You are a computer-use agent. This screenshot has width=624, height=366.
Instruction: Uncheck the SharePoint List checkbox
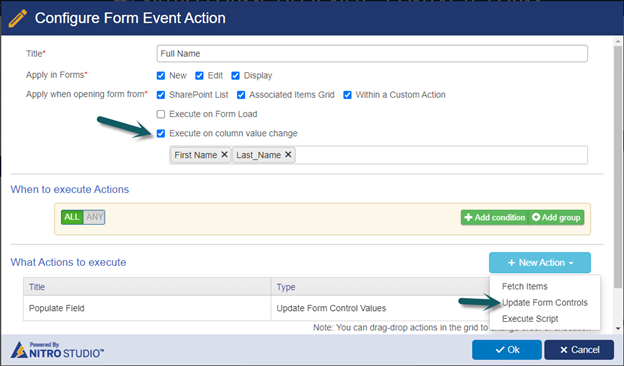[x=161, y=95]
